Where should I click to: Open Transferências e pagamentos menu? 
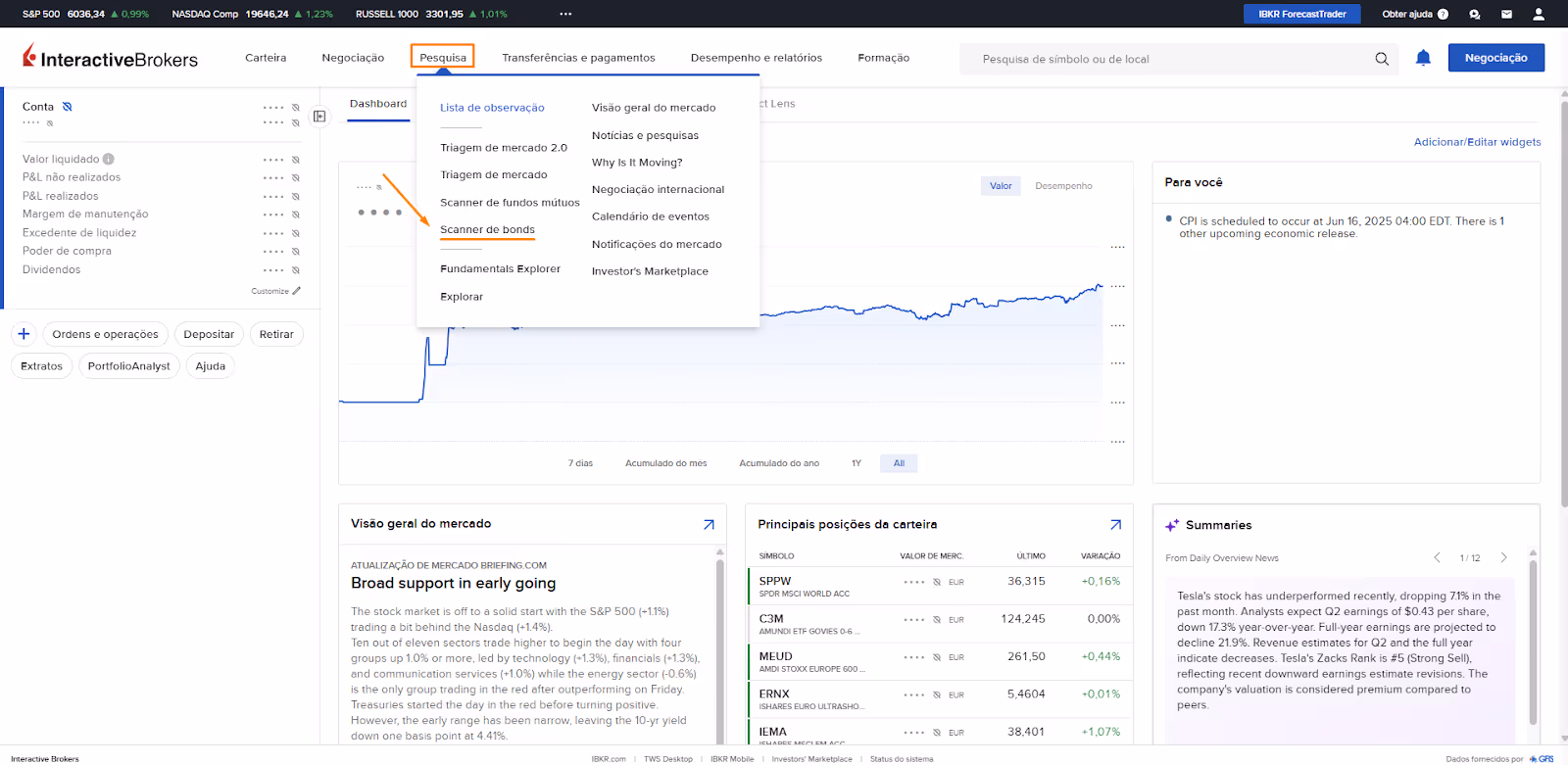578,58
